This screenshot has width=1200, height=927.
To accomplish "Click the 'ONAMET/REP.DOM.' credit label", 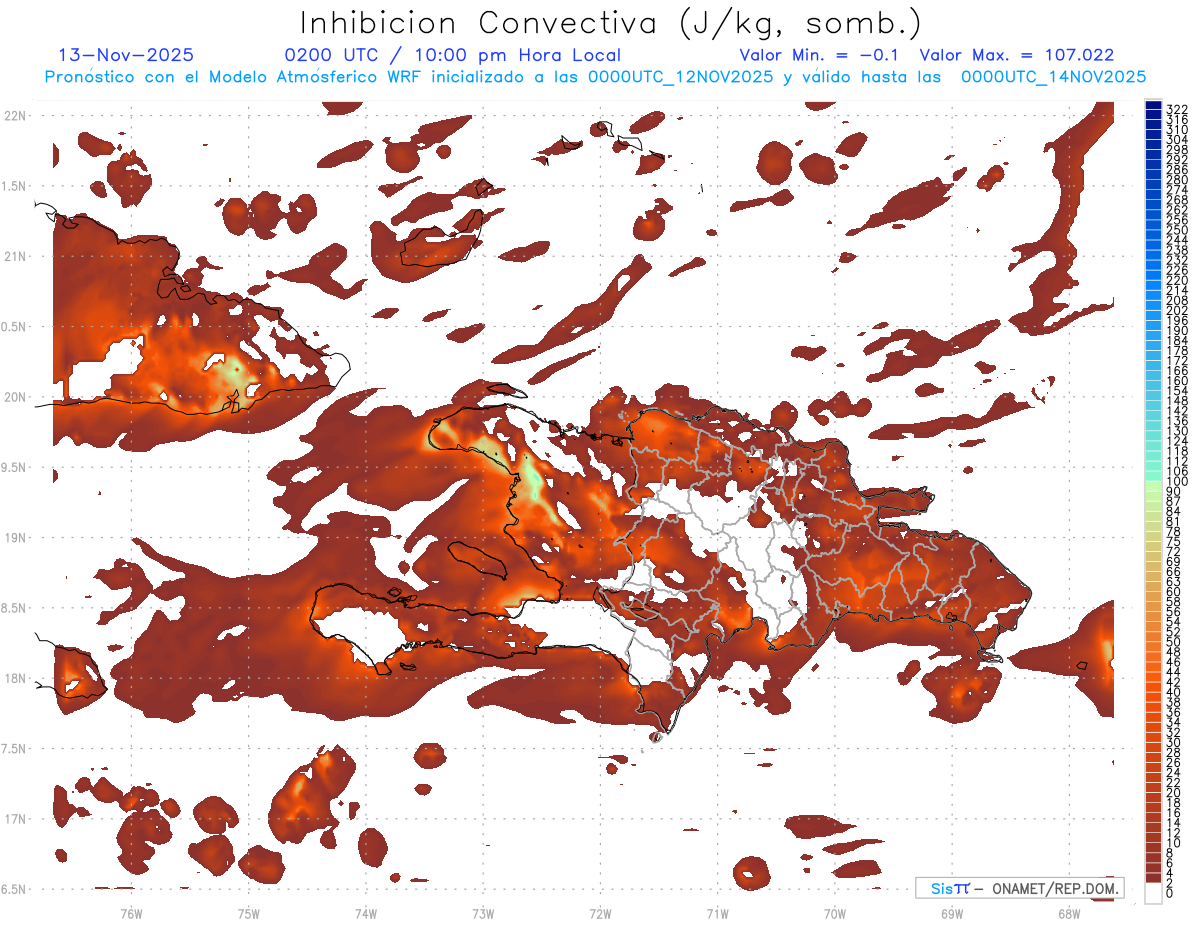I will point(1055,888).
